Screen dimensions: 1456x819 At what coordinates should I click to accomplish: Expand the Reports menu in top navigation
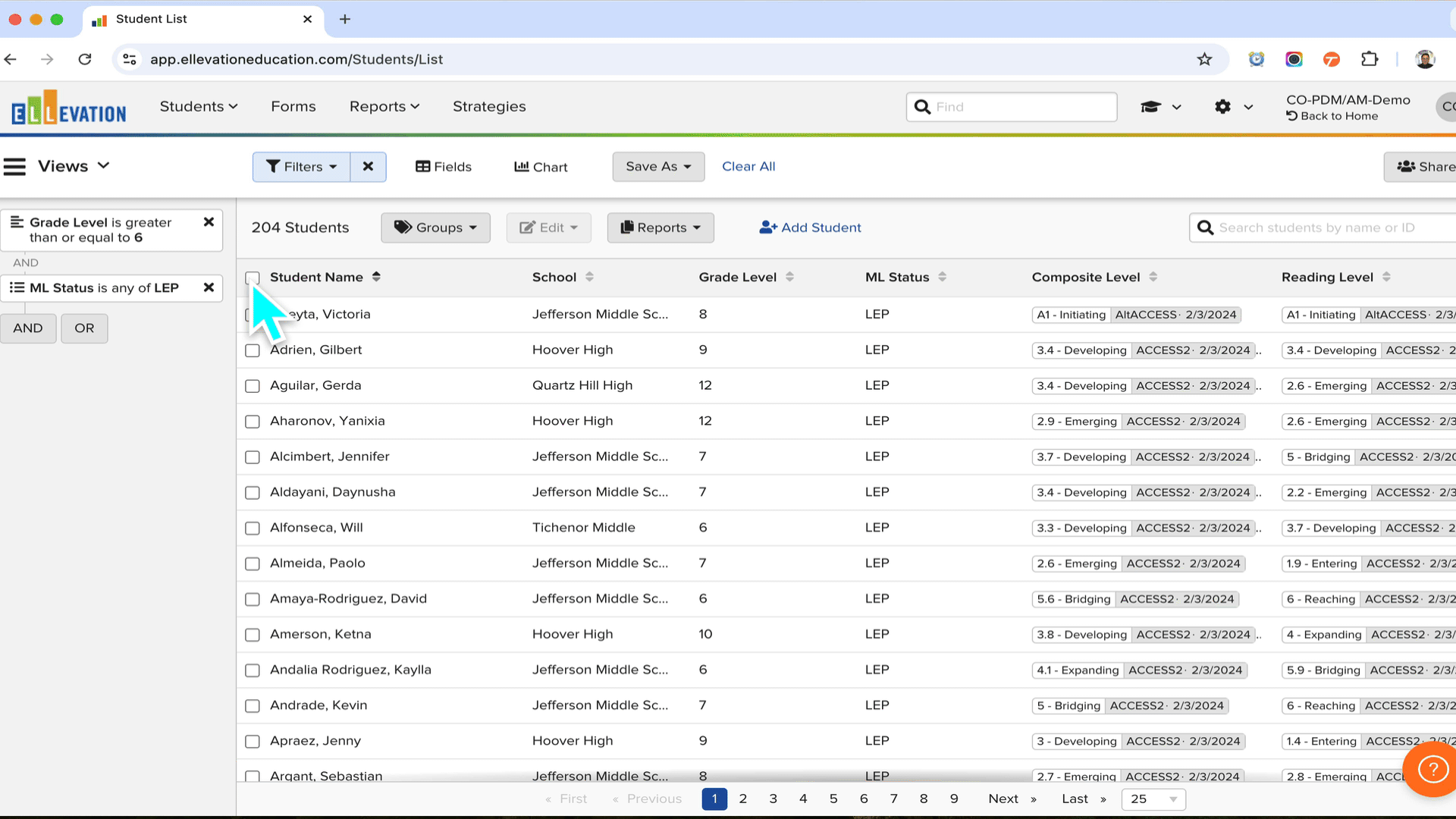click(x=384, y=107)
